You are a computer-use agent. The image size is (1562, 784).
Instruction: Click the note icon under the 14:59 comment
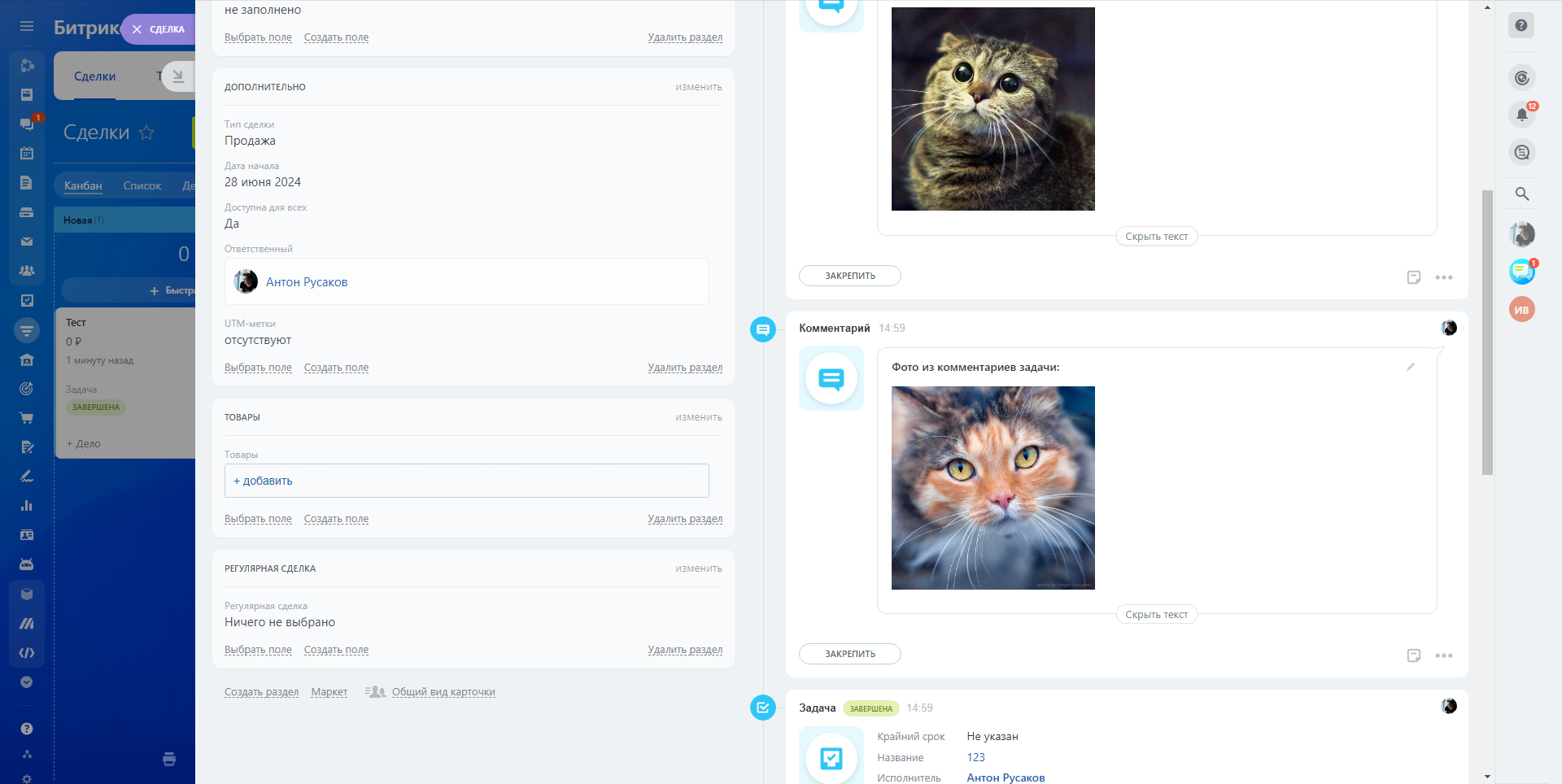[1414, 656]
